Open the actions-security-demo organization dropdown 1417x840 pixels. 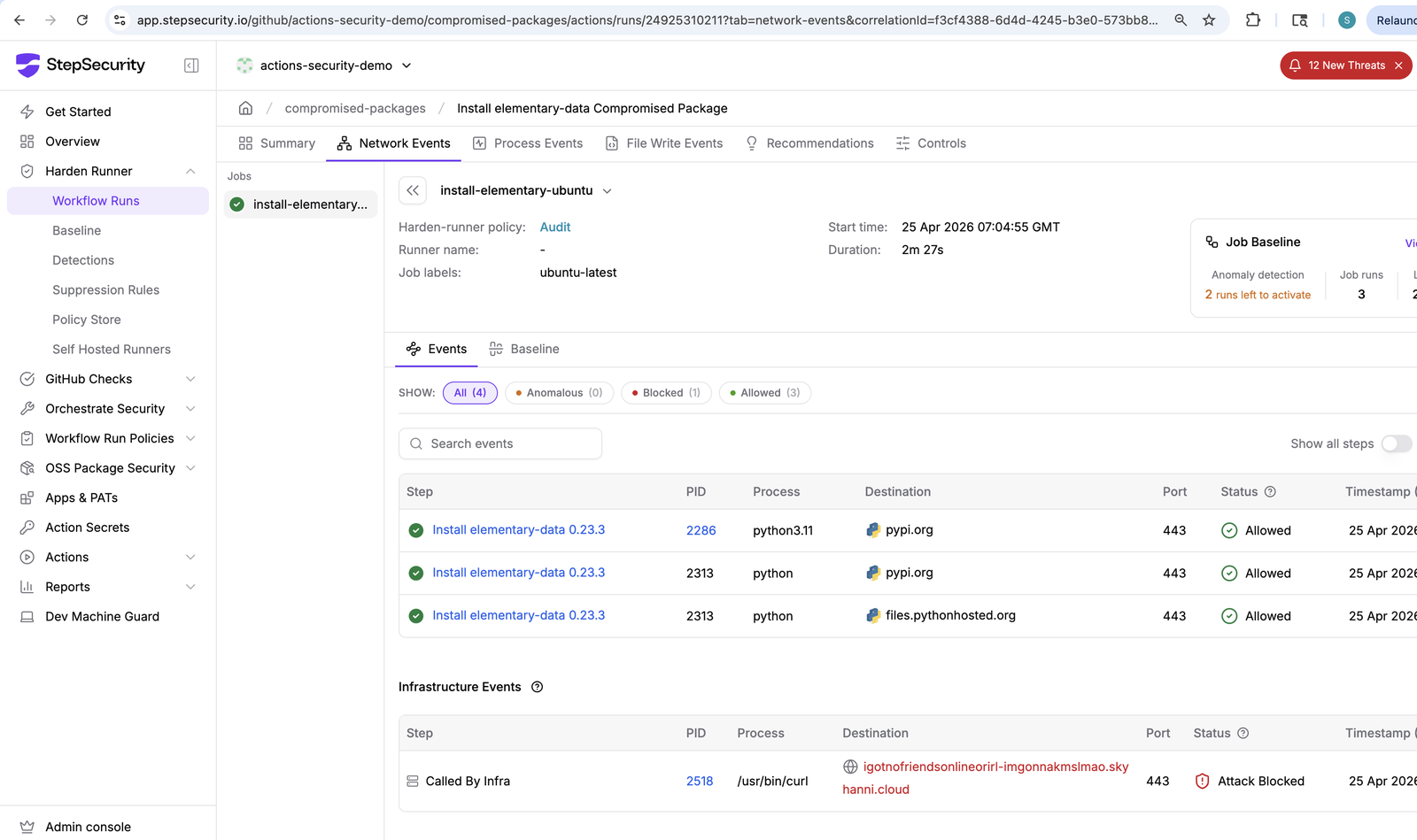(x=324, y=66)
